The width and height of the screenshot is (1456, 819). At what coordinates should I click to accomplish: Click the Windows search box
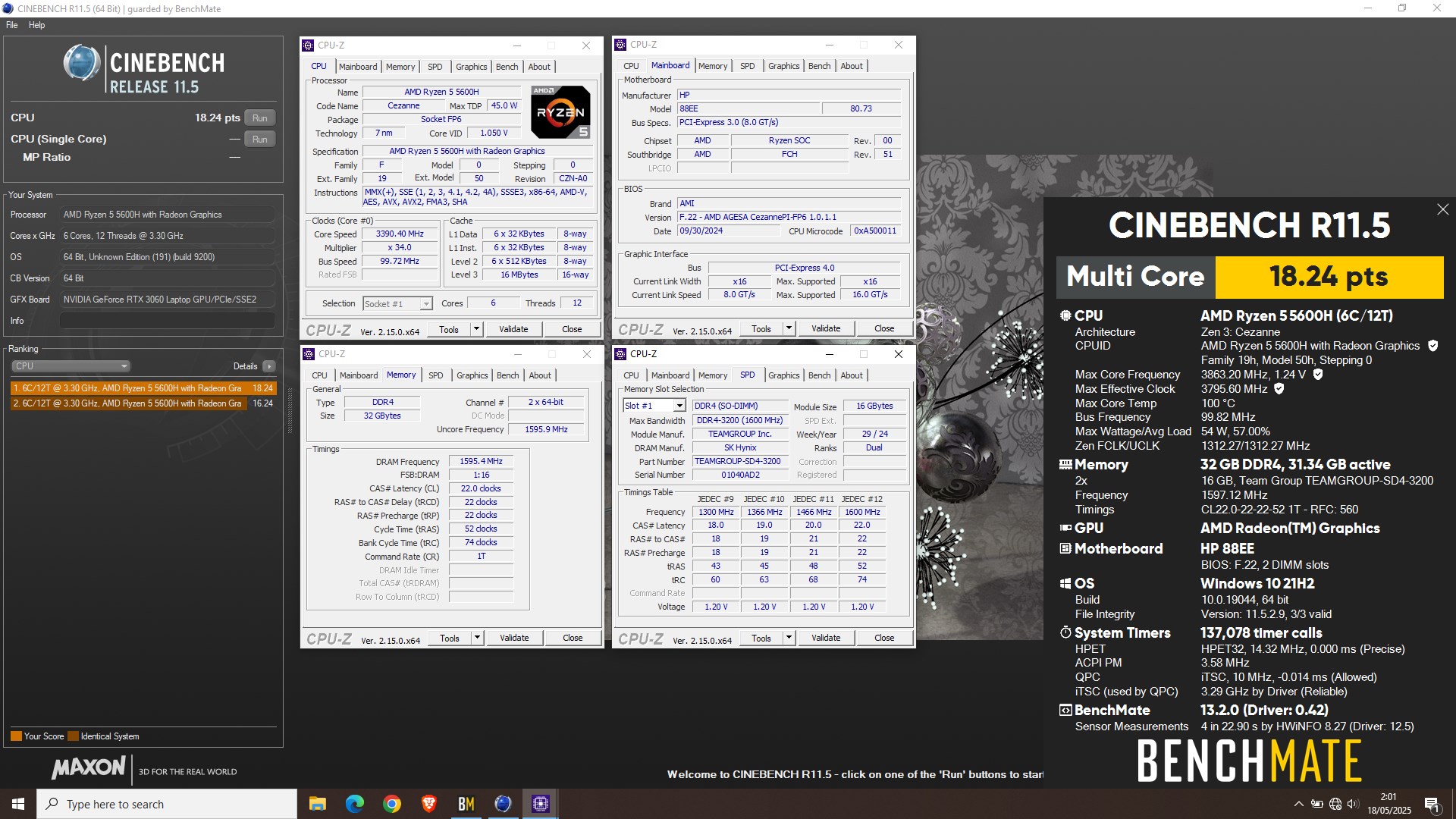pos(167,804)
